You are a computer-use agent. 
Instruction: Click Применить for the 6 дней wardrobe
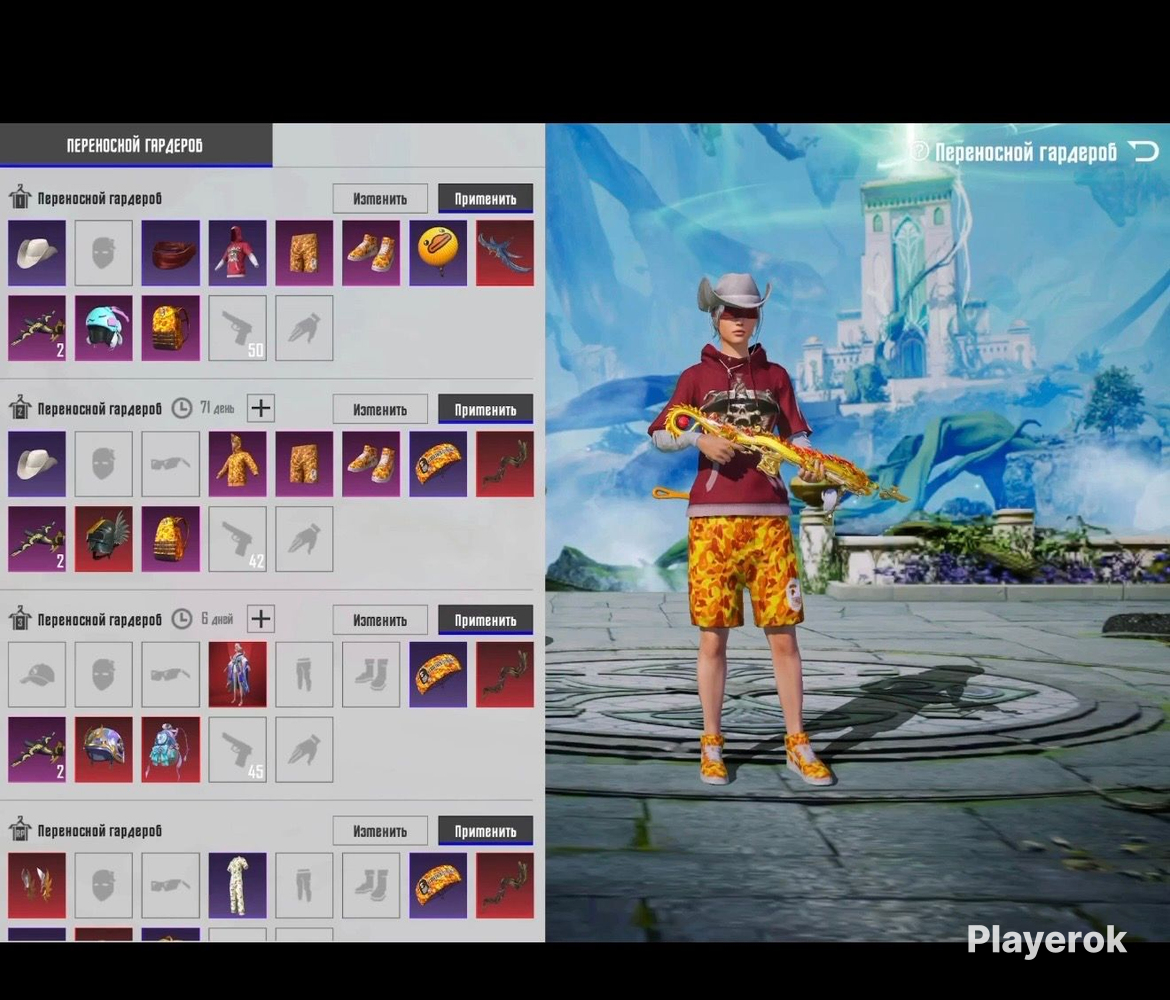tap(485, 620)
